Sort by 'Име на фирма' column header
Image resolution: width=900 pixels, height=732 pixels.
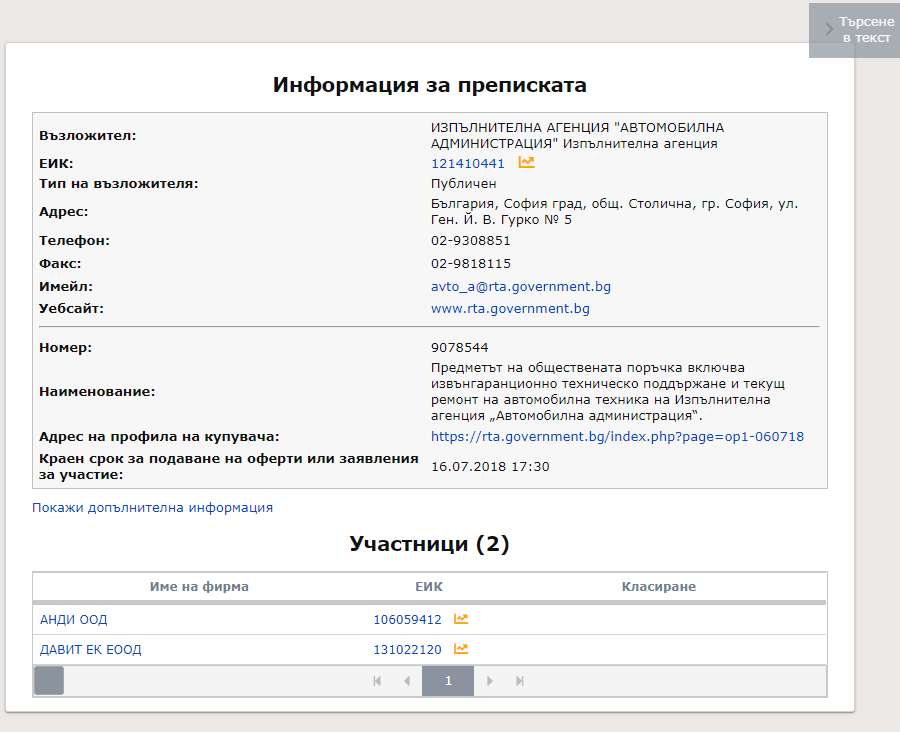pos(199,586)
